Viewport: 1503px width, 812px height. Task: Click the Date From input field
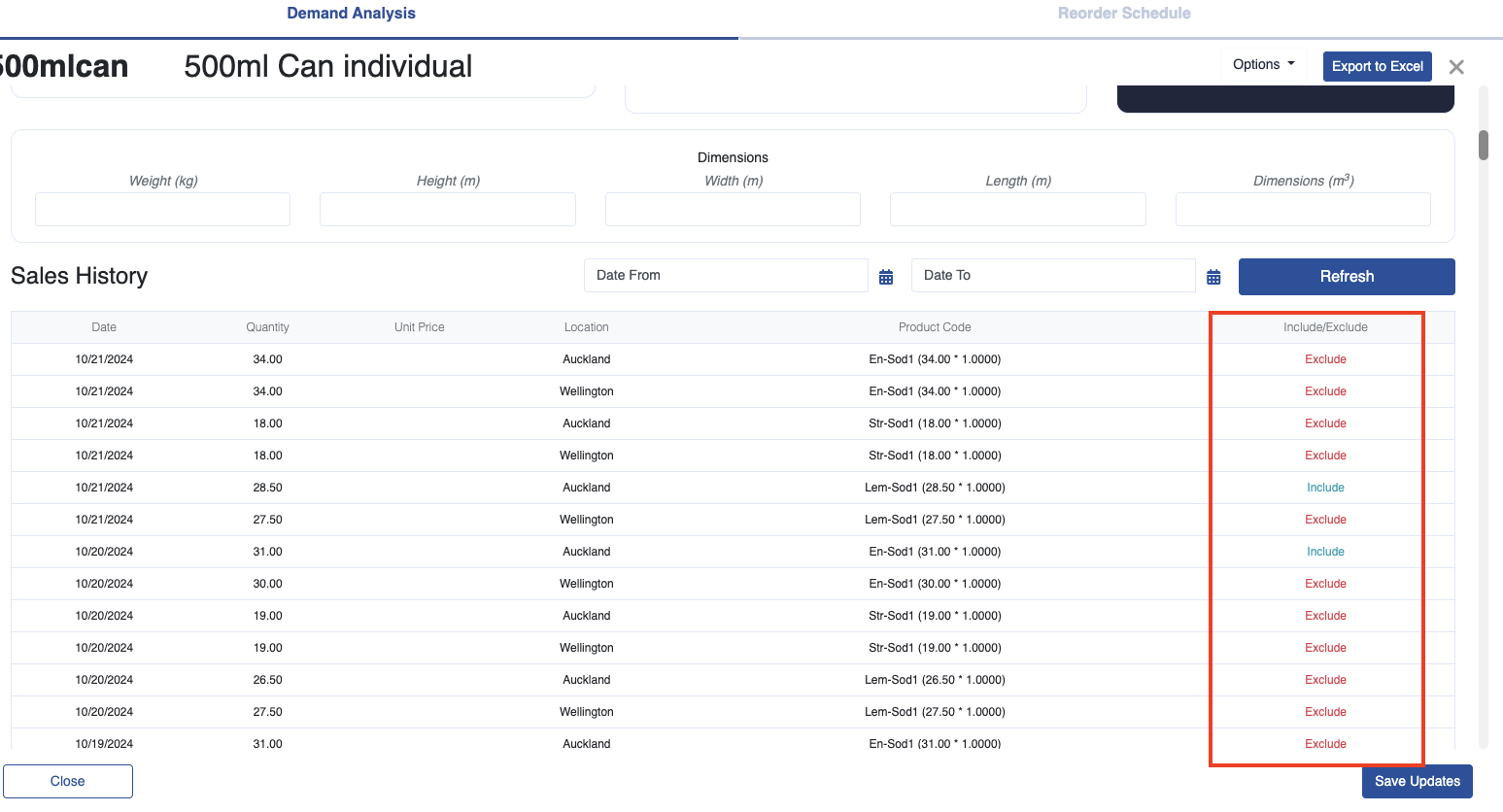point(726,275)
